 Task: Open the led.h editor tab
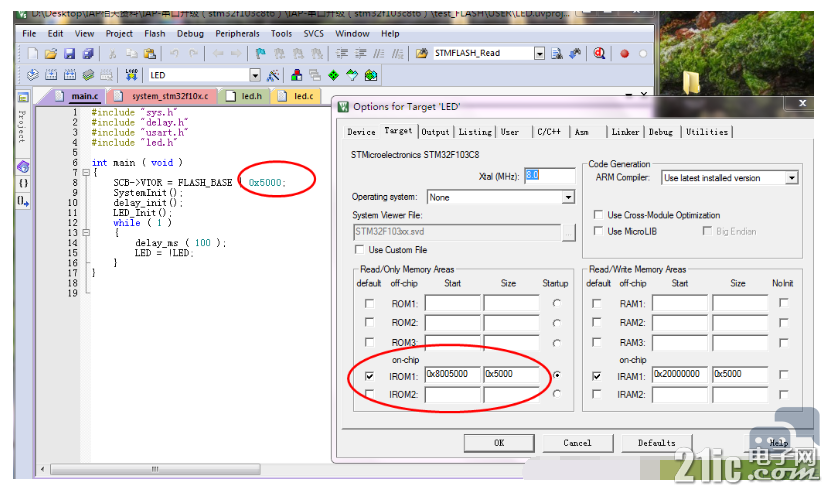pos(245,96)
